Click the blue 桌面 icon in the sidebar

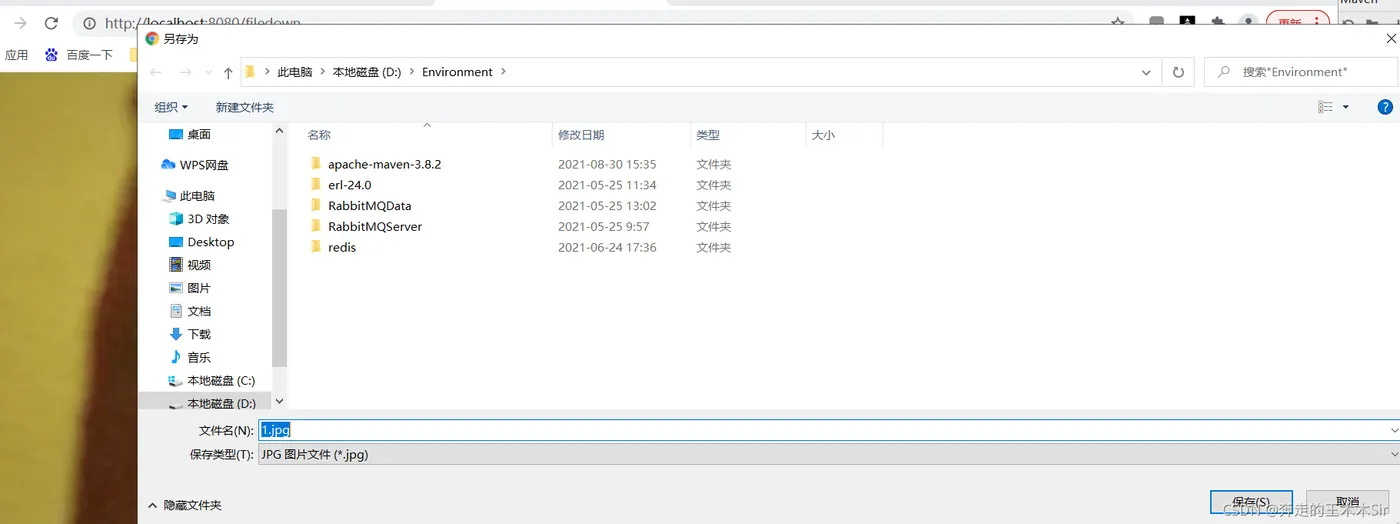click(176, 134)
